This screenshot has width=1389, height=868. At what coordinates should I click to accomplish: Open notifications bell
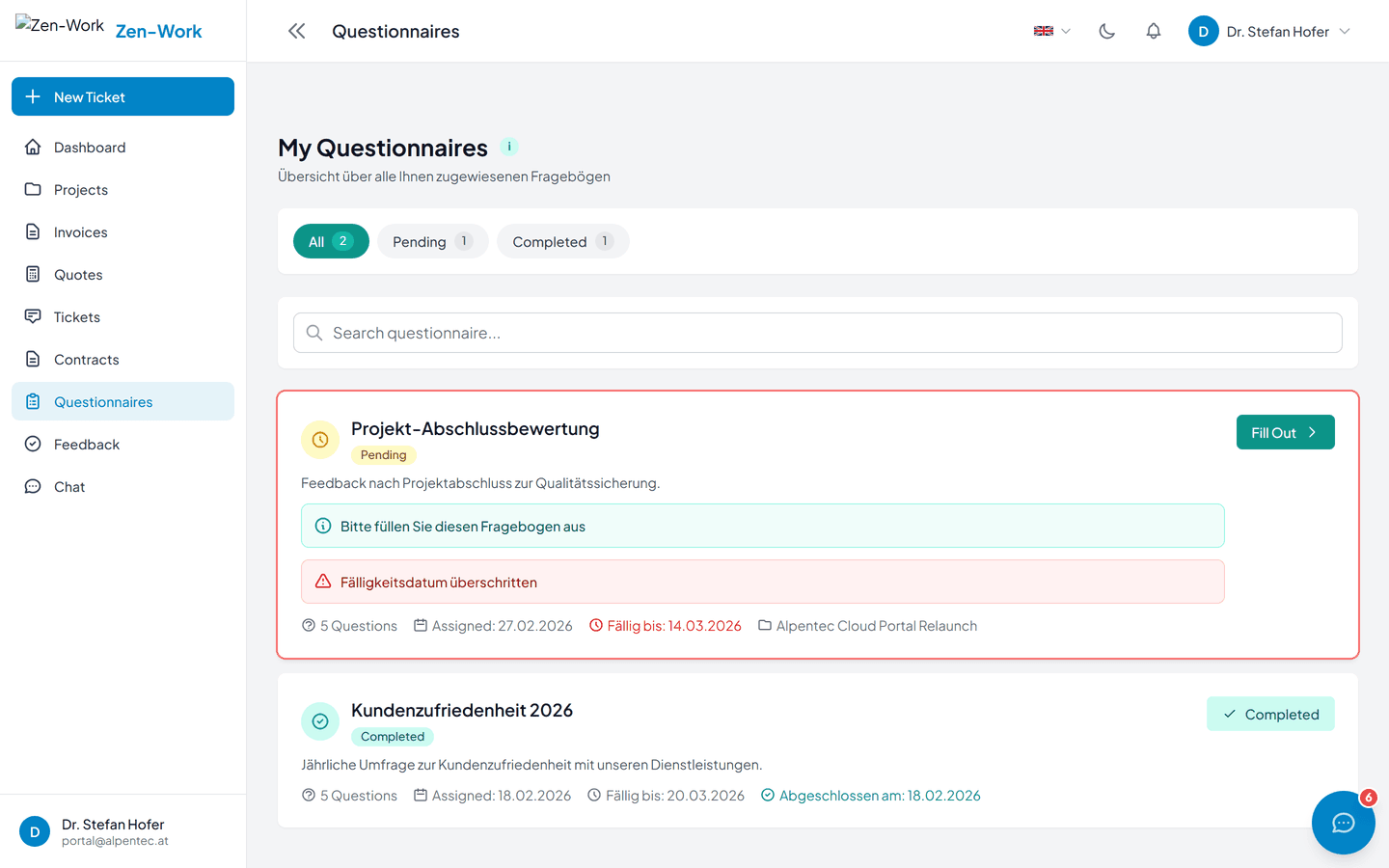(x=1154, y=31)
